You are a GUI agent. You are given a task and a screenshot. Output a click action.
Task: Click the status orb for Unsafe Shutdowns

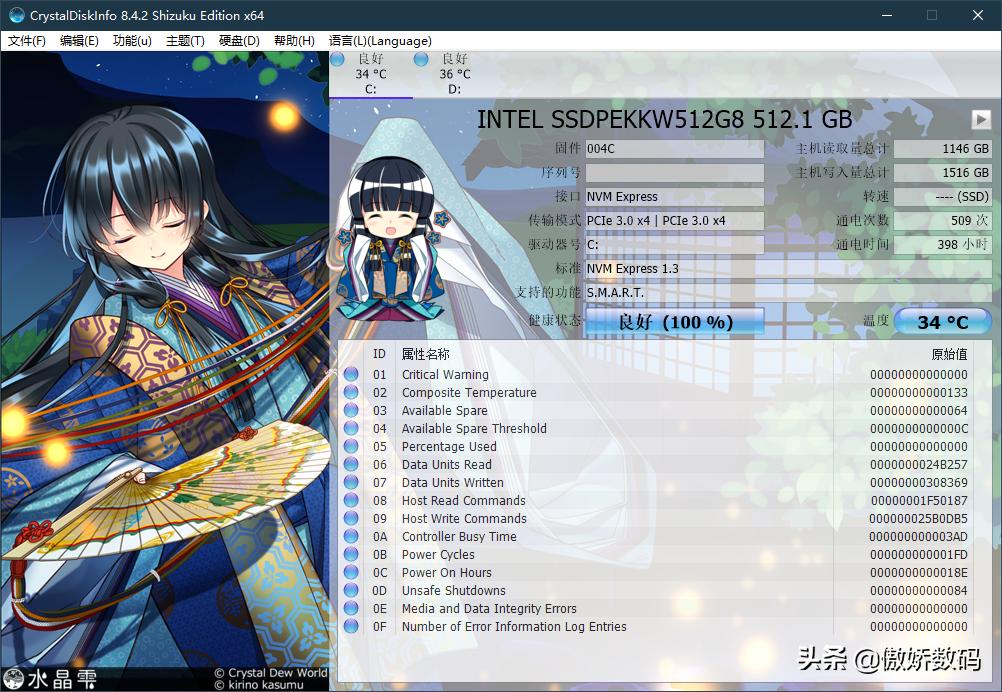tap(351, 591)
